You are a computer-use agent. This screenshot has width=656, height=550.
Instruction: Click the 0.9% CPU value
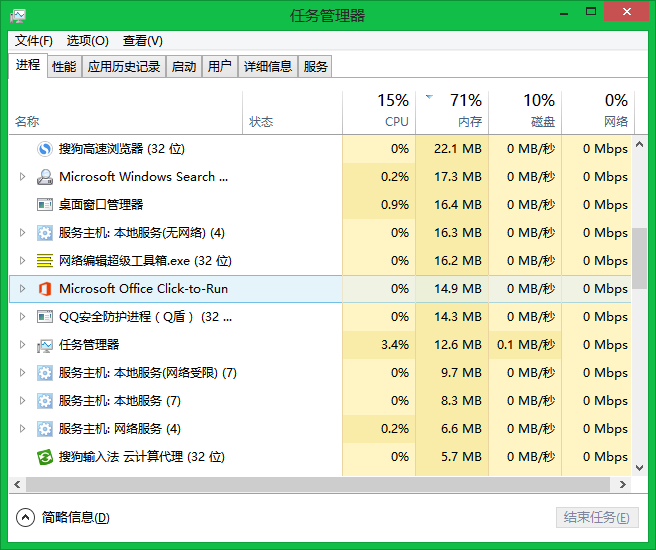point(395,205)
